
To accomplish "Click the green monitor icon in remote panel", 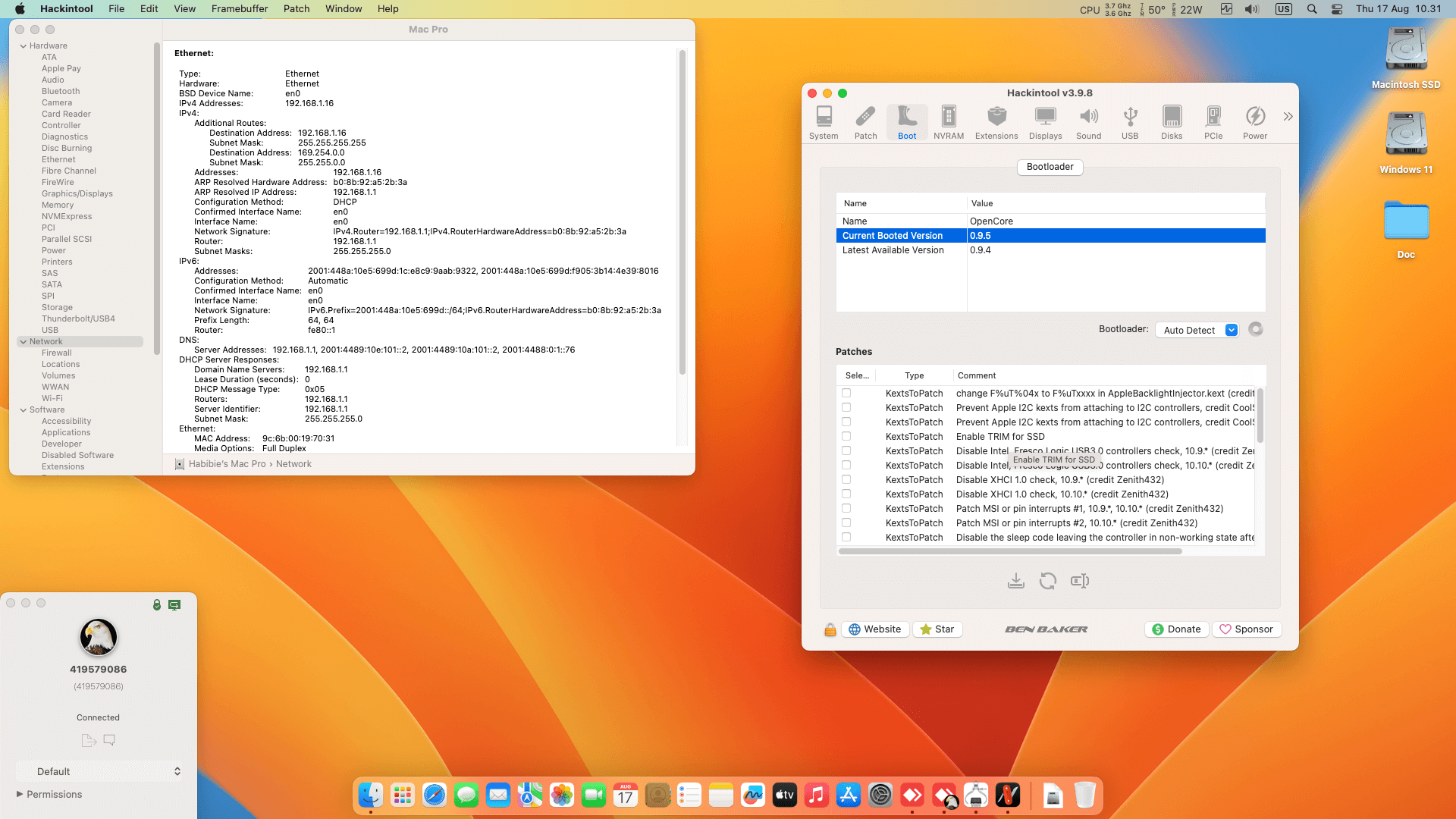I will pos(174,605).
